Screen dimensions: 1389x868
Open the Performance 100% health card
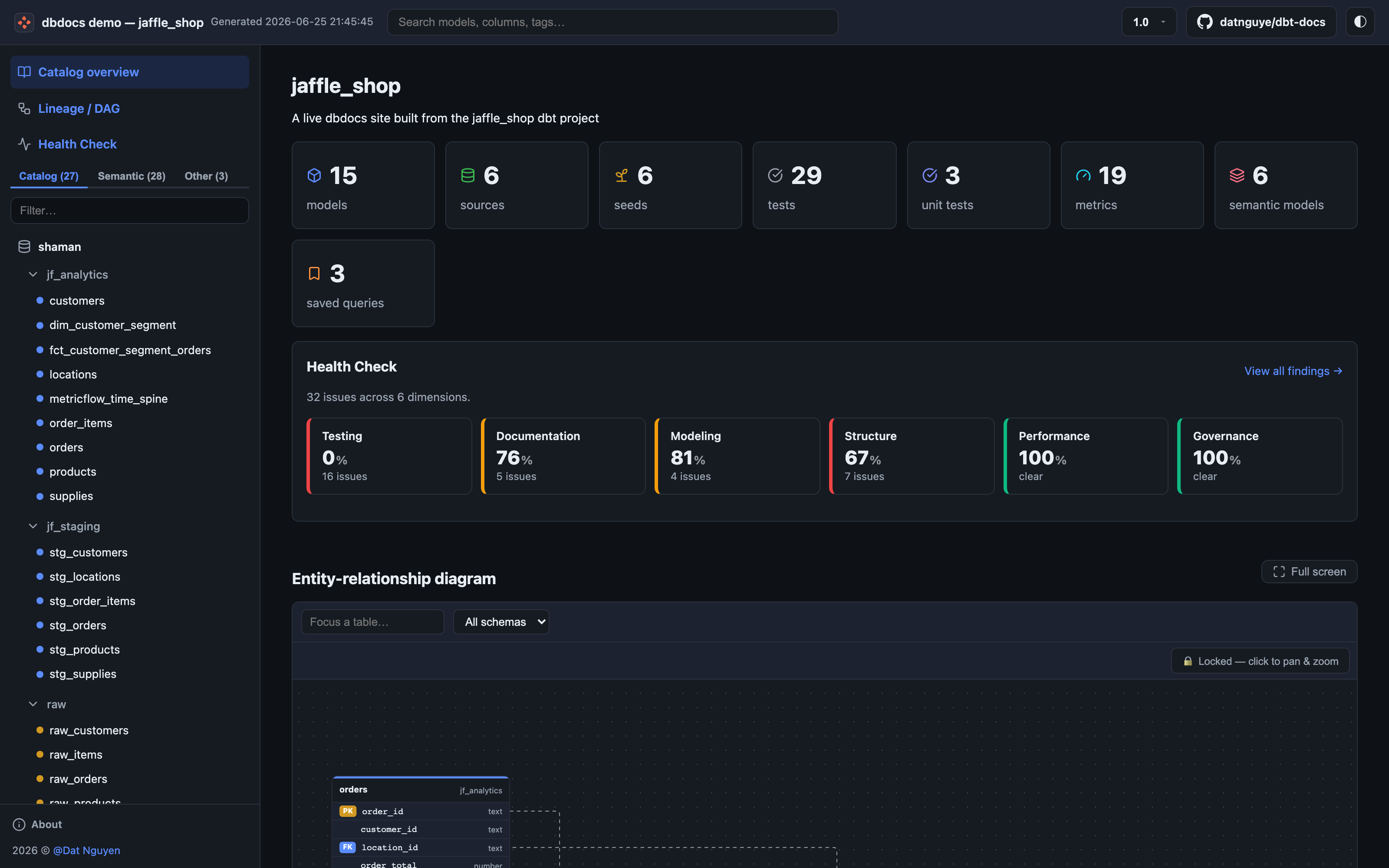[1086, 456]
